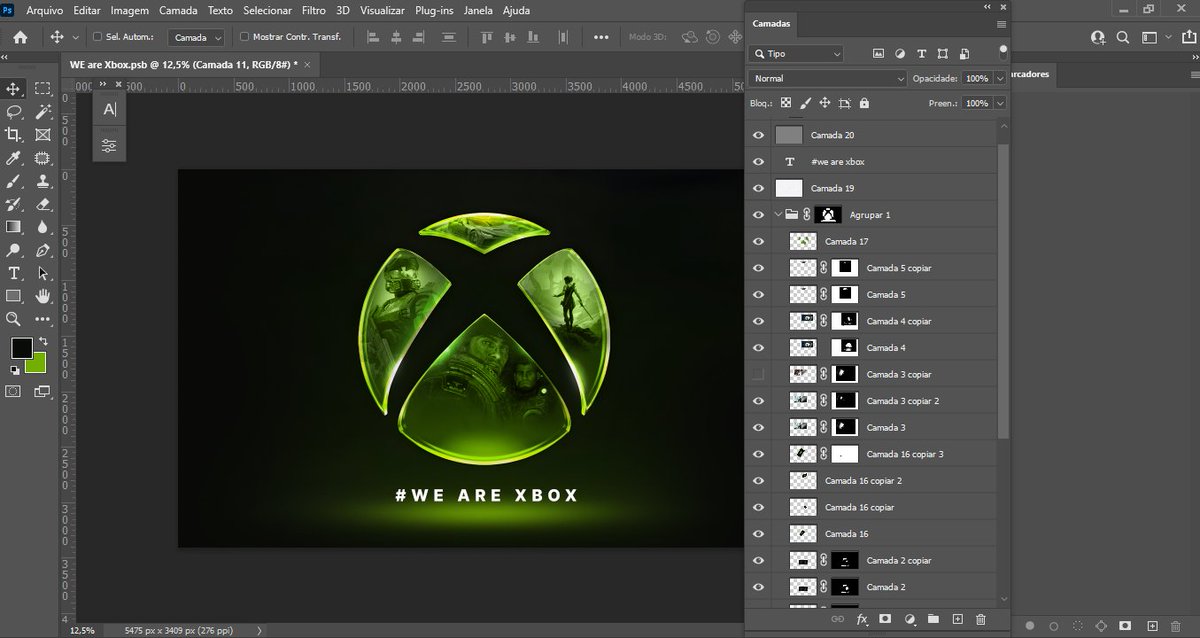Image resolution: width=1200 pixels, height=638 pixels.
Task: Toggle Quick Mask mode icon
Action: (13, 391)
